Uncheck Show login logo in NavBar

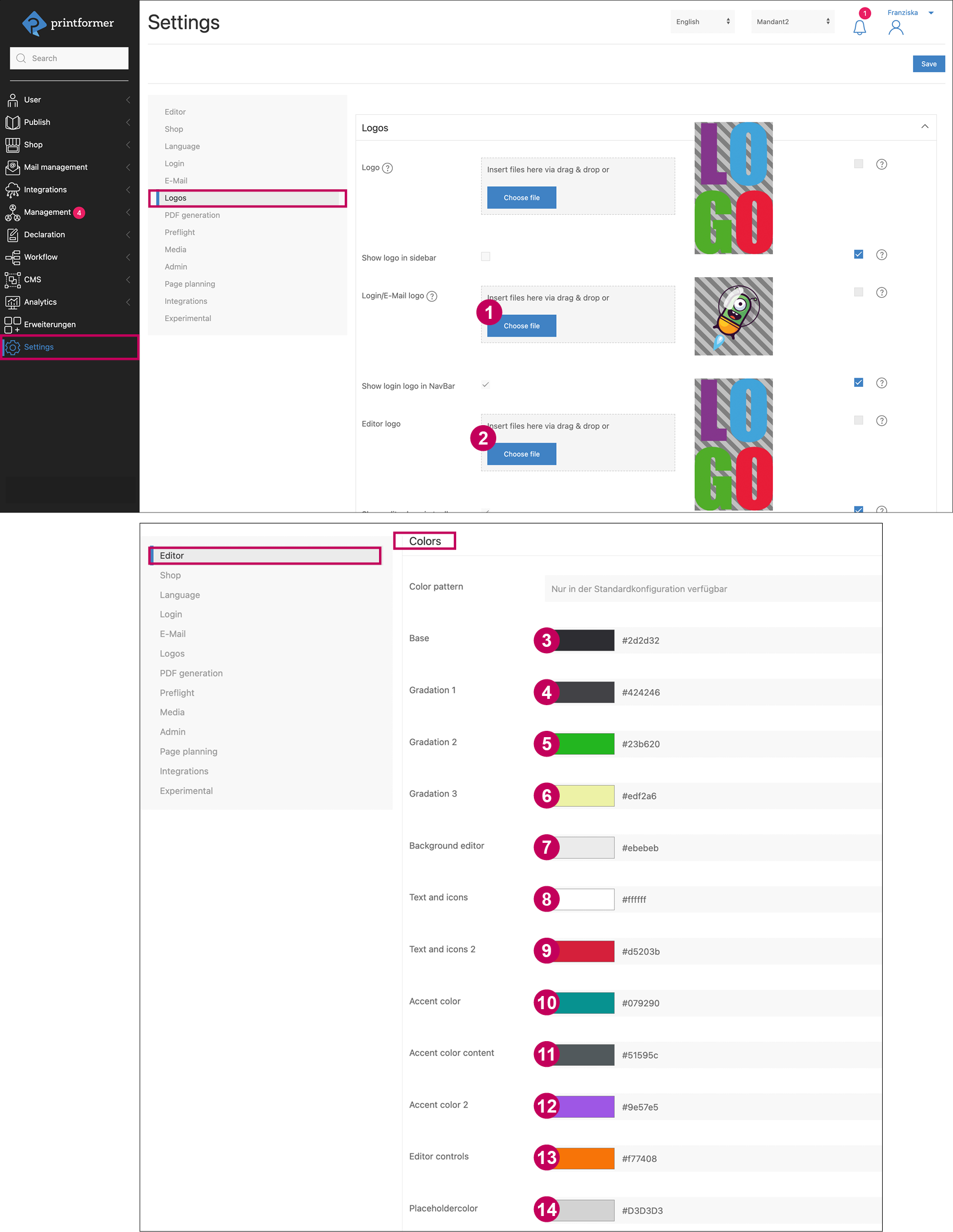pyautogui.click(x=485, y=385)
